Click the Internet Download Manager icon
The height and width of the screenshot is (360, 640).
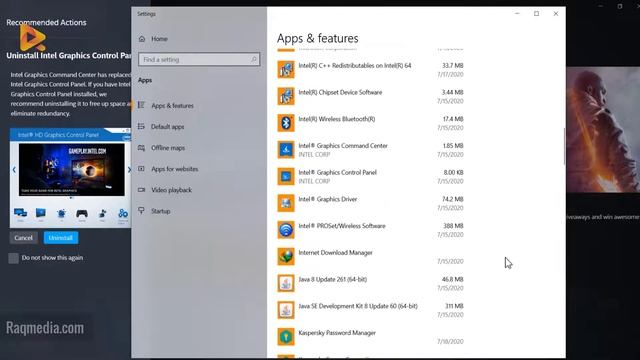(x=286, y=257)
